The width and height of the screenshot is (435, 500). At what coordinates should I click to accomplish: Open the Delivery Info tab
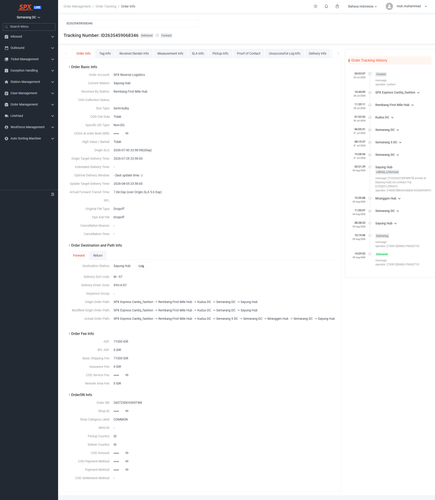point(318,53)
